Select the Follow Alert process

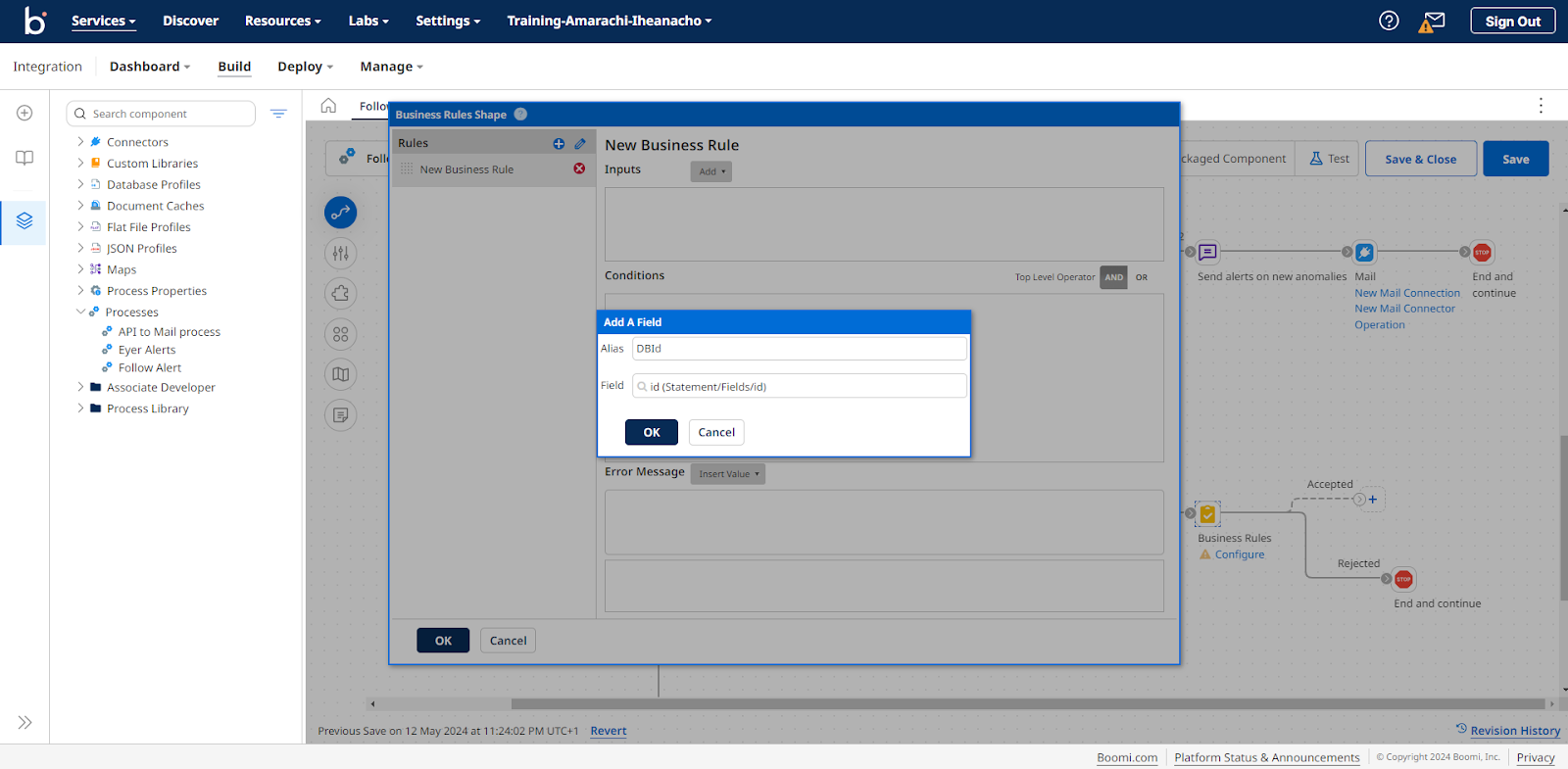[x=150, y=368]
